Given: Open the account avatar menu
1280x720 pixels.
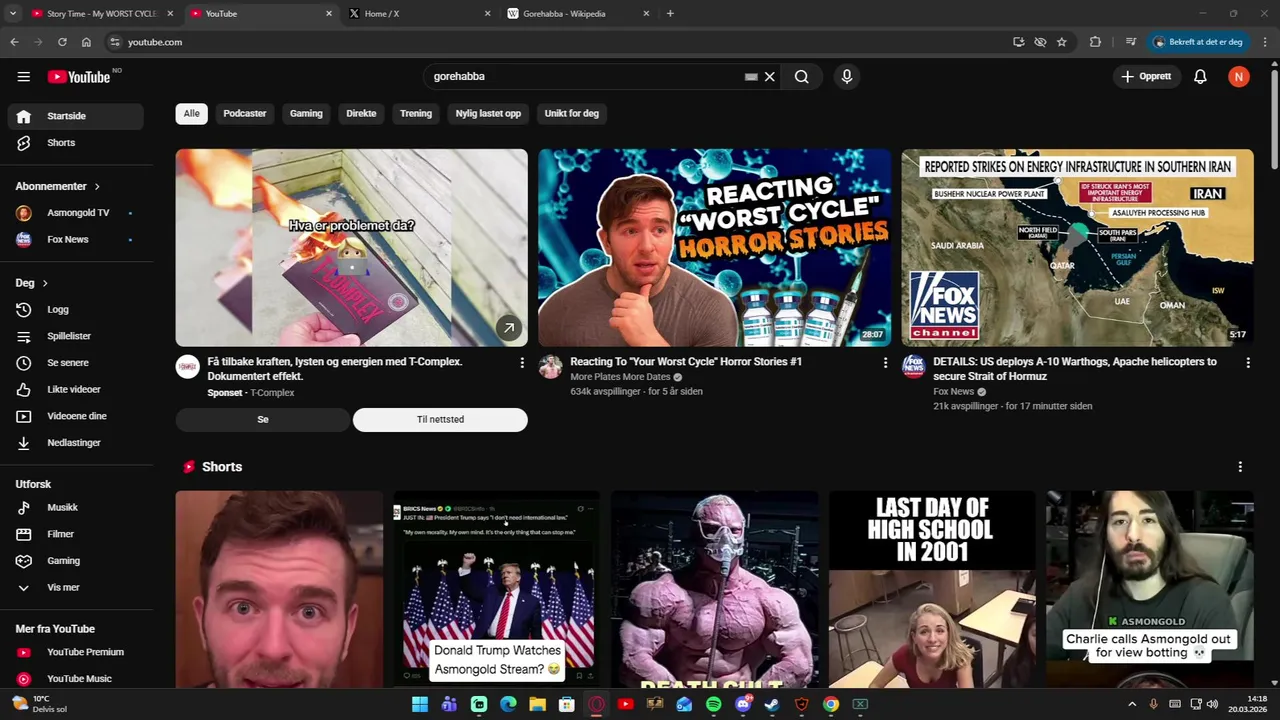Looking at the screenshot, I should pyautogui.click(x=1239, y=76).
